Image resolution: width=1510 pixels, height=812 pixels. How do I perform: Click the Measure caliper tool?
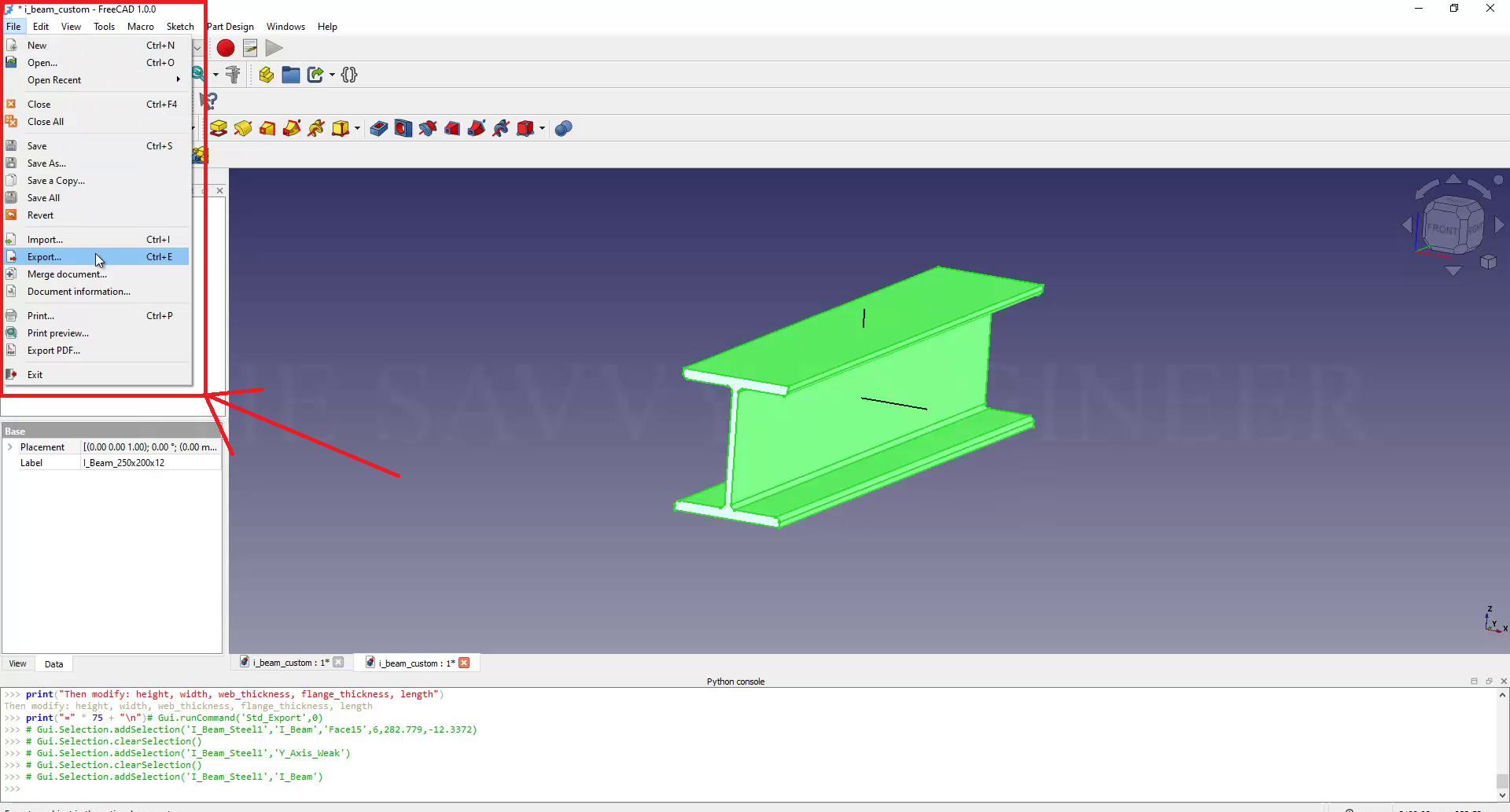tap(233, 75)
